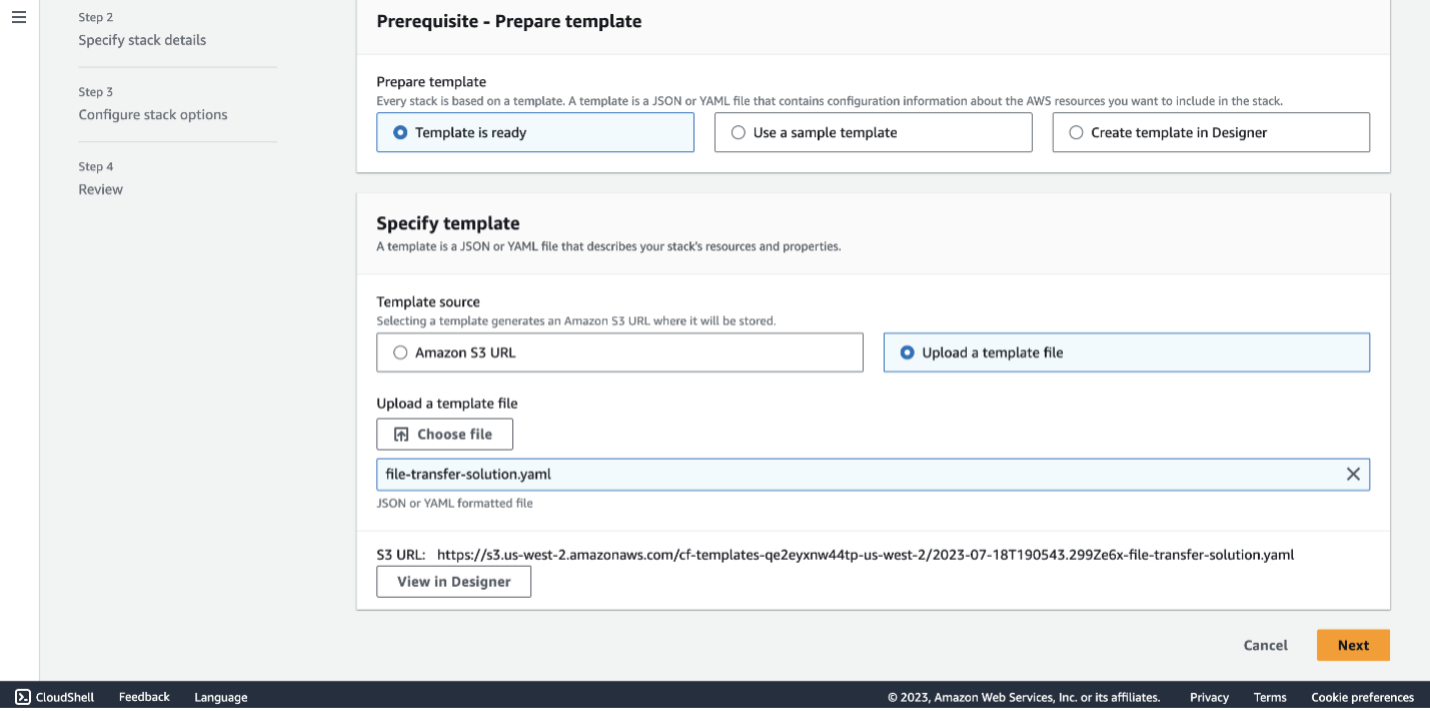Open the template in Designer

tap(453, 581)
